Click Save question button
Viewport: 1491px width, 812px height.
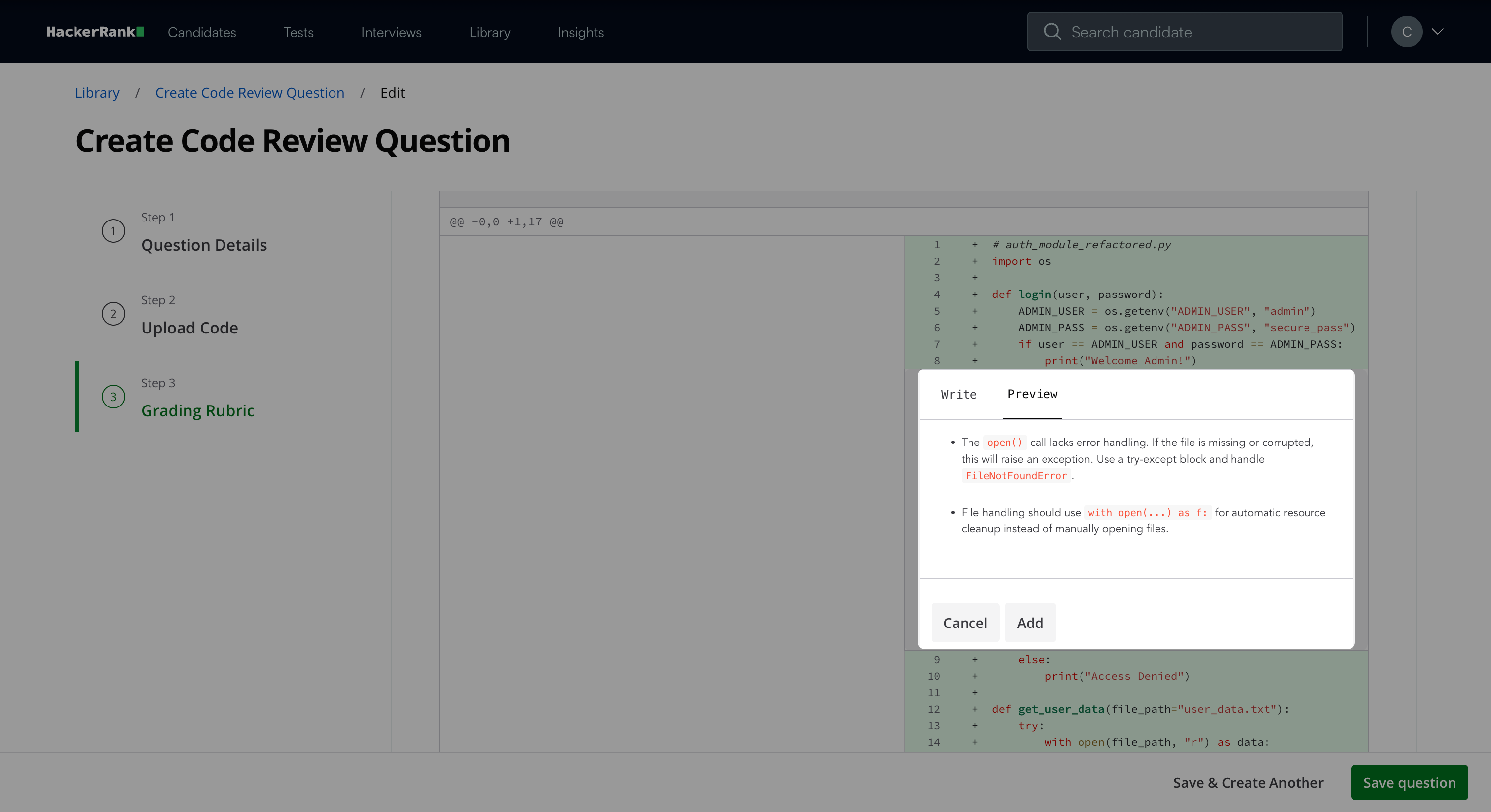pos(1409,782)
